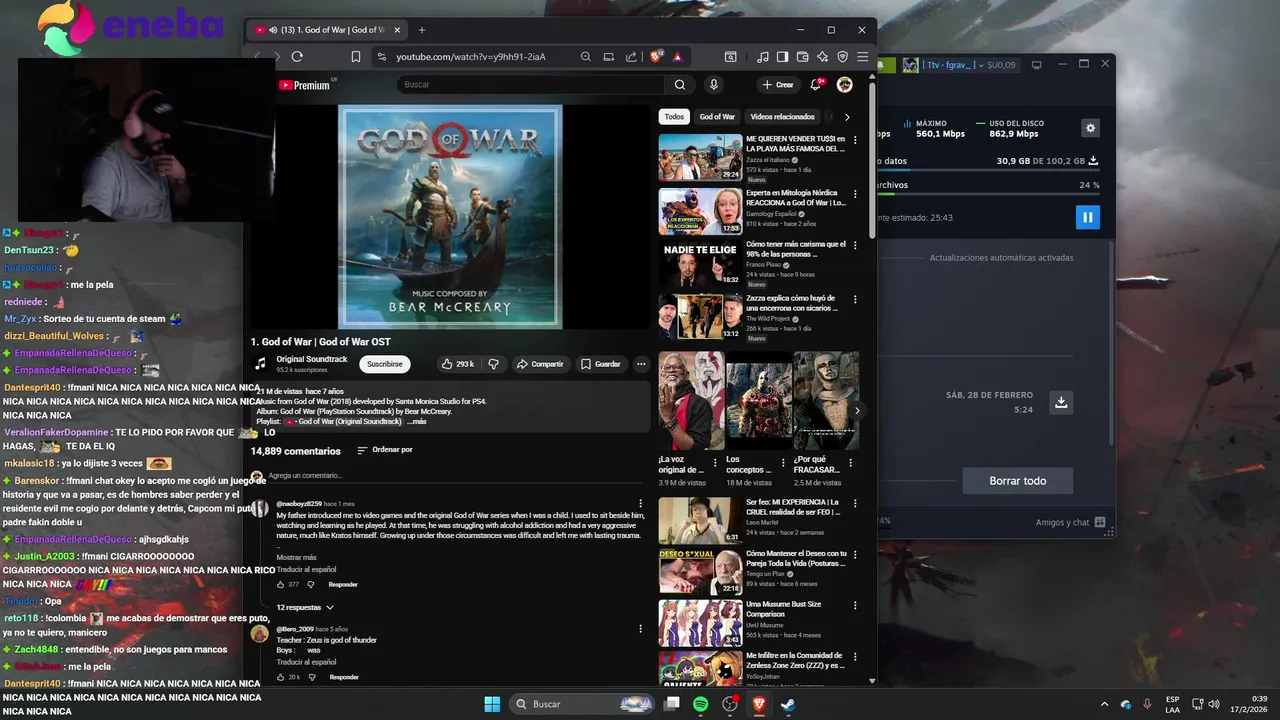Toggle the Brave sidebar panel icon
The width and height of the screenshot is (1280, 720).
tap(783, 57)
